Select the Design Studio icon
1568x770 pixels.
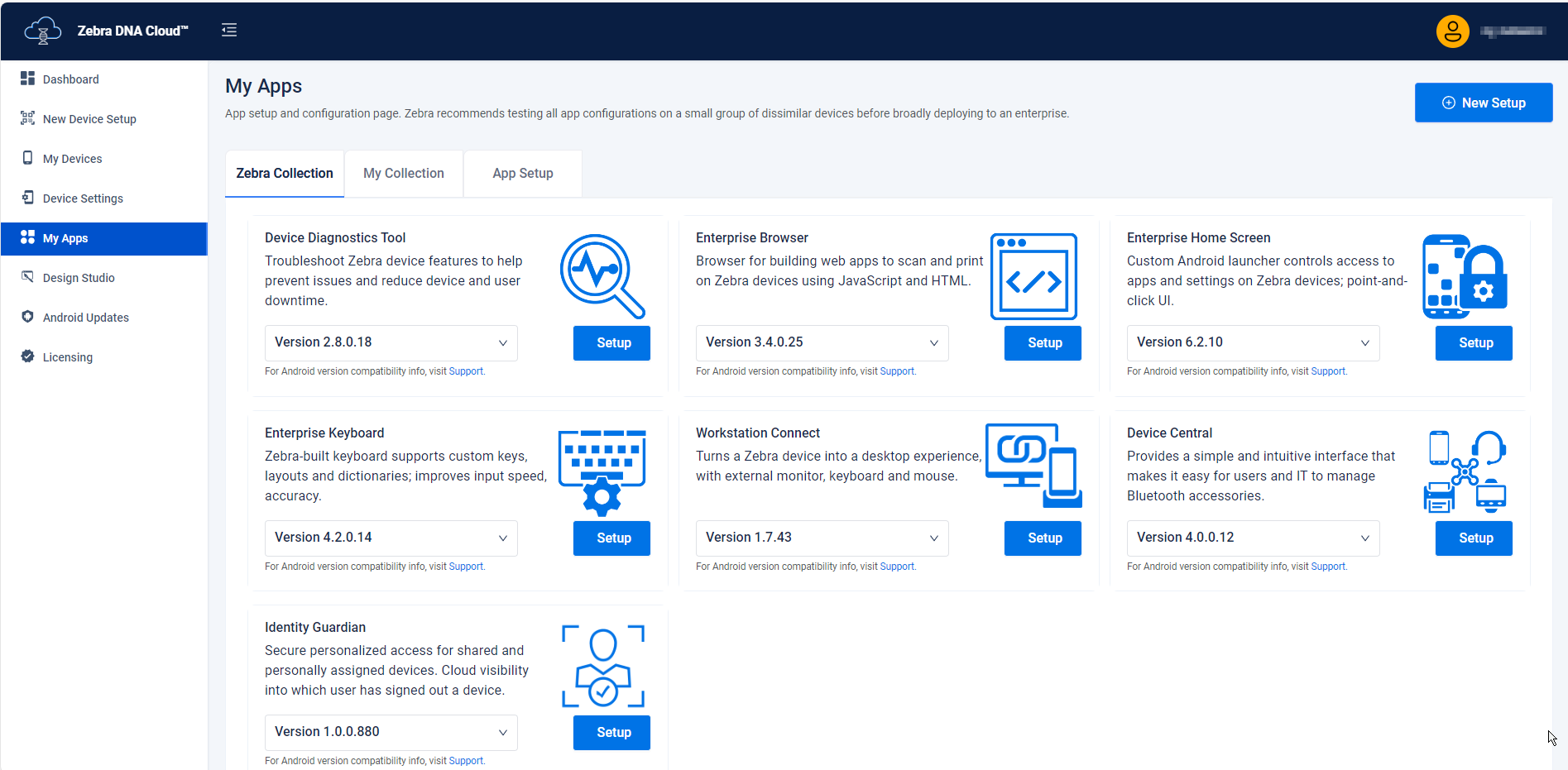(x=27, y=277)
